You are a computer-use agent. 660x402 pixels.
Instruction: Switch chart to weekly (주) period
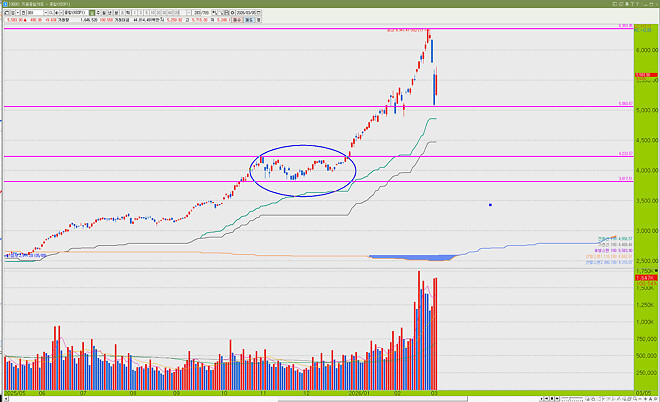click(98, 13)
